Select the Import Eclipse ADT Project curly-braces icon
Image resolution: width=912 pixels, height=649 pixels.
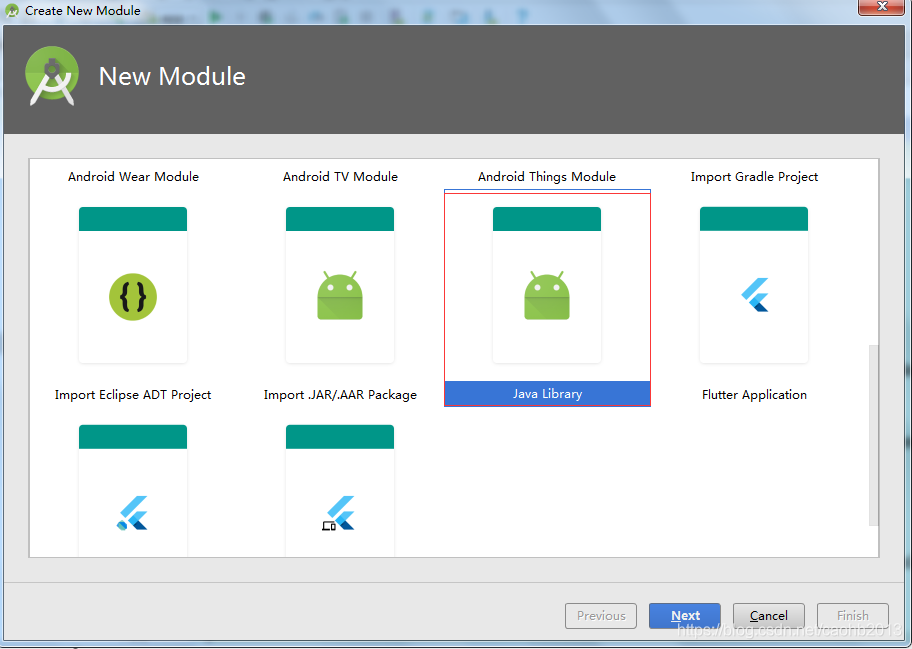tap(133, 297)
